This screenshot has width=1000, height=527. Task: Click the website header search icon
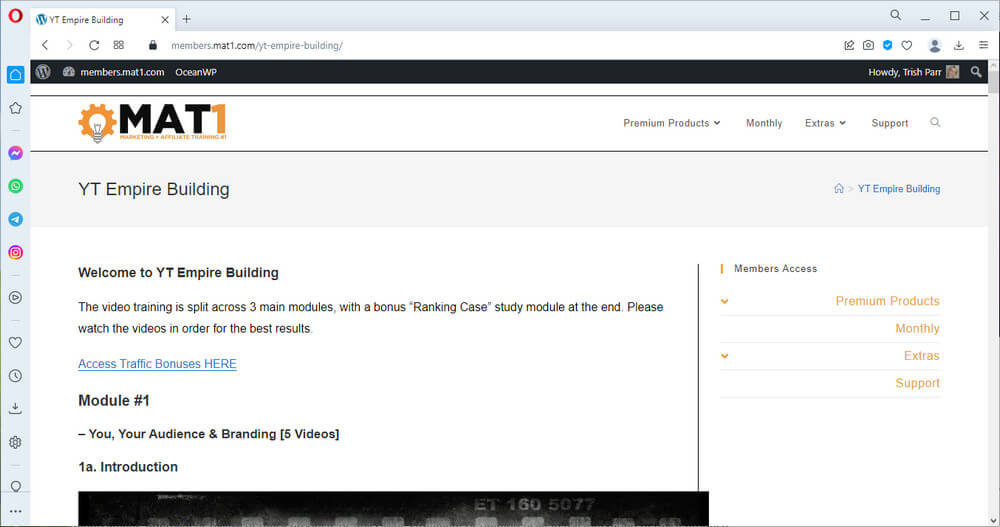935,122
